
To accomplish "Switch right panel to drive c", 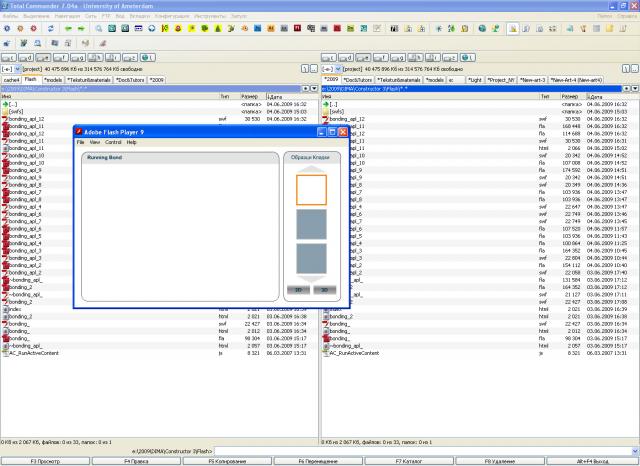I will click(329, 58).
